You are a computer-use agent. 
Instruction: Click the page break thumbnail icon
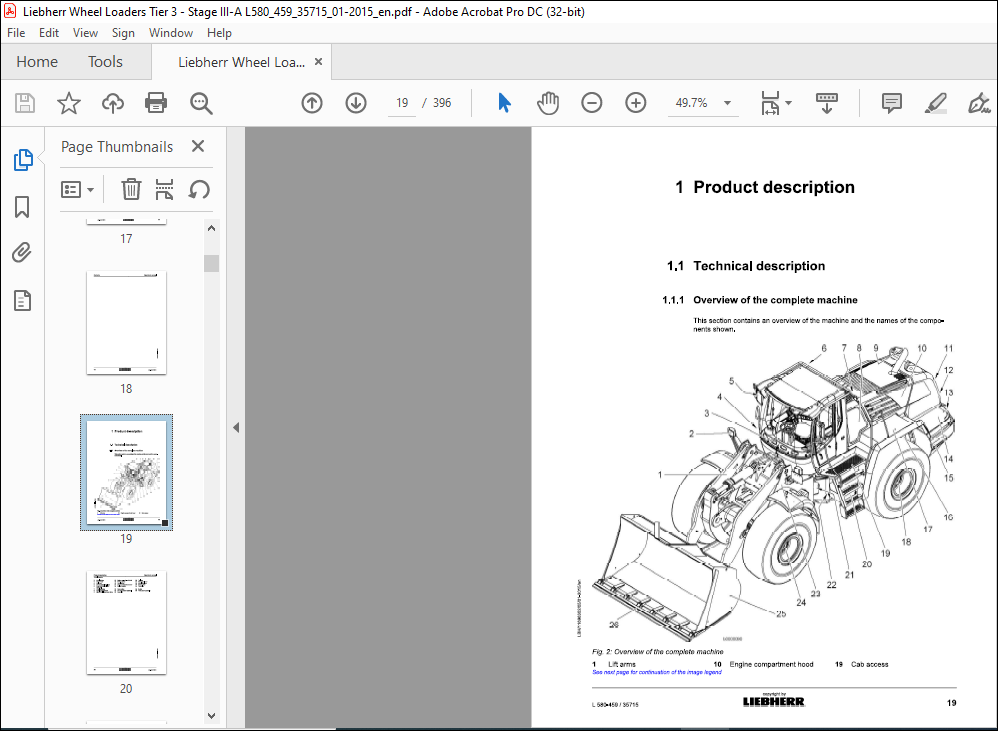[x=164, y=190]
